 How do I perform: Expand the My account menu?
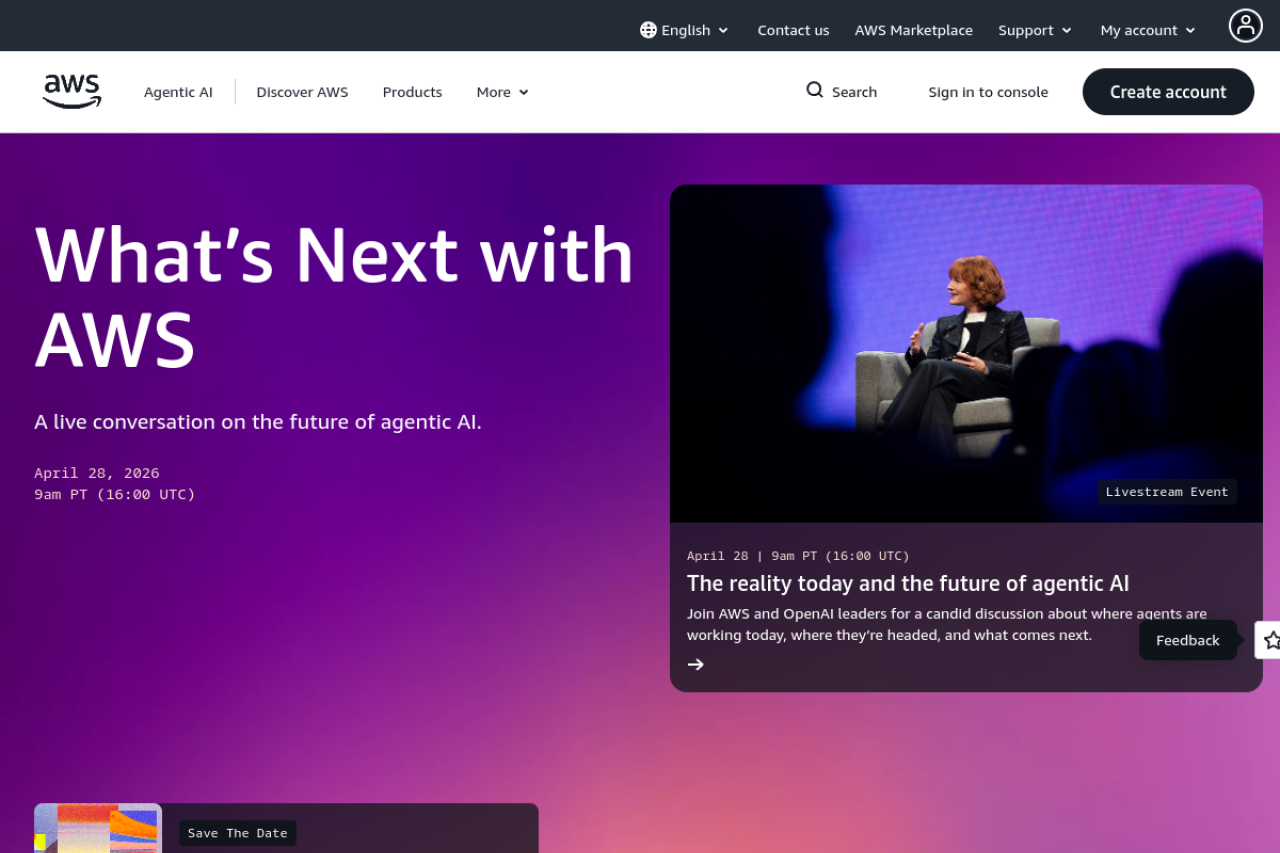click(x=1147, y=30)
